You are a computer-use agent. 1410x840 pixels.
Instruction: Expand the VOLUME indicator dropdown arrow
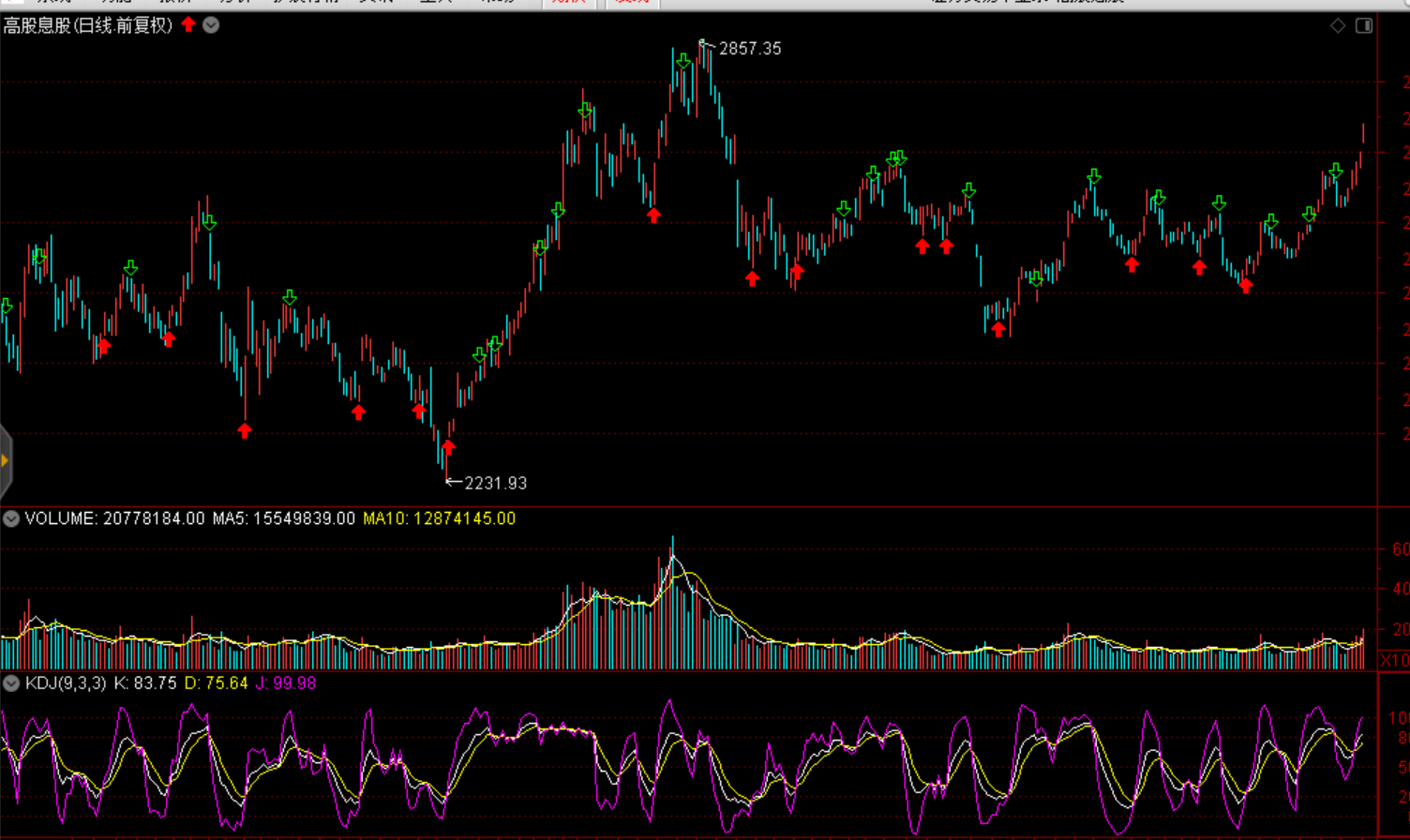(11, 518)
